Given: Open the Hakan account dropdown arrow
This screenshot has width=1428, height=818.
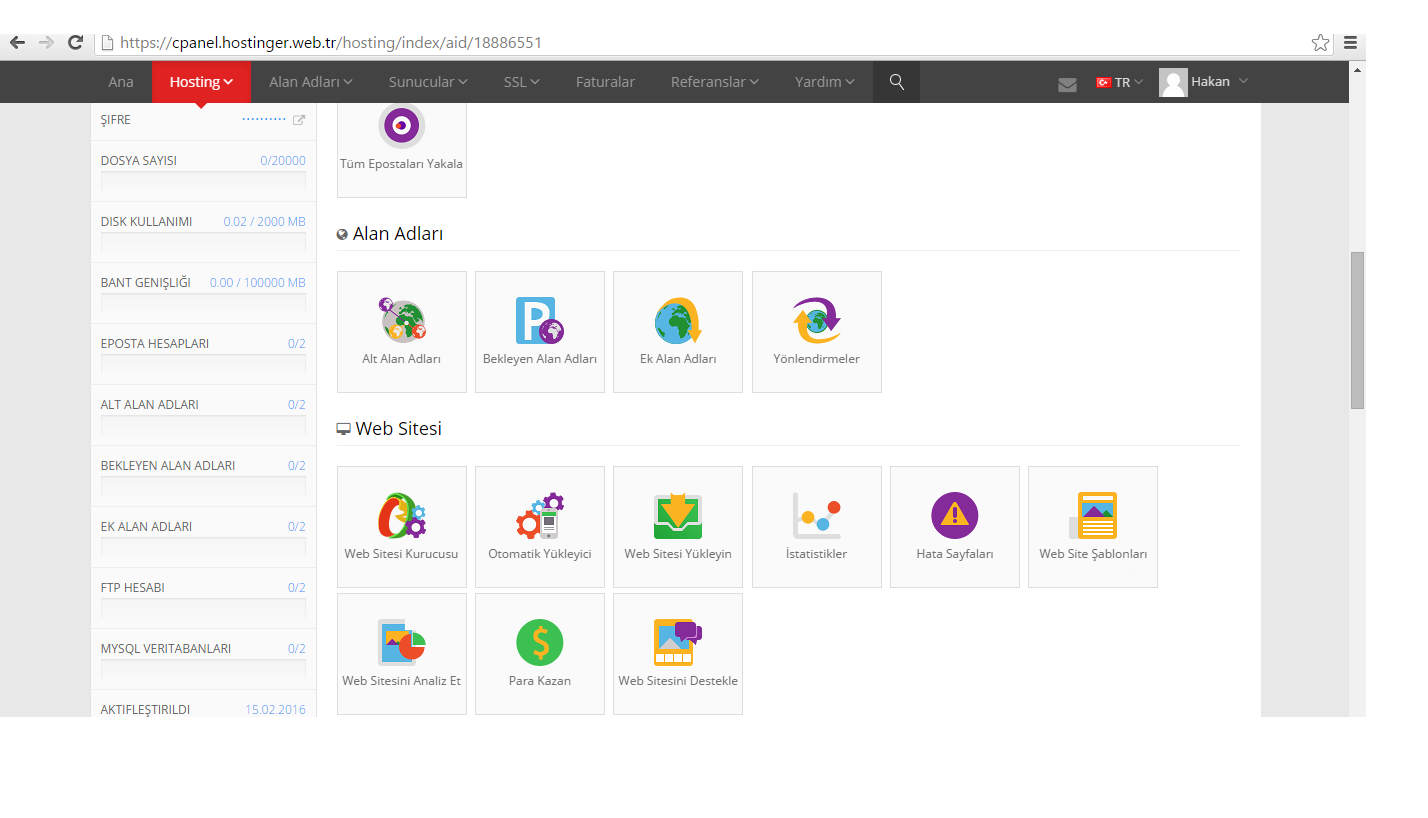Looking at the screenshot, I should click(1243, 81).
